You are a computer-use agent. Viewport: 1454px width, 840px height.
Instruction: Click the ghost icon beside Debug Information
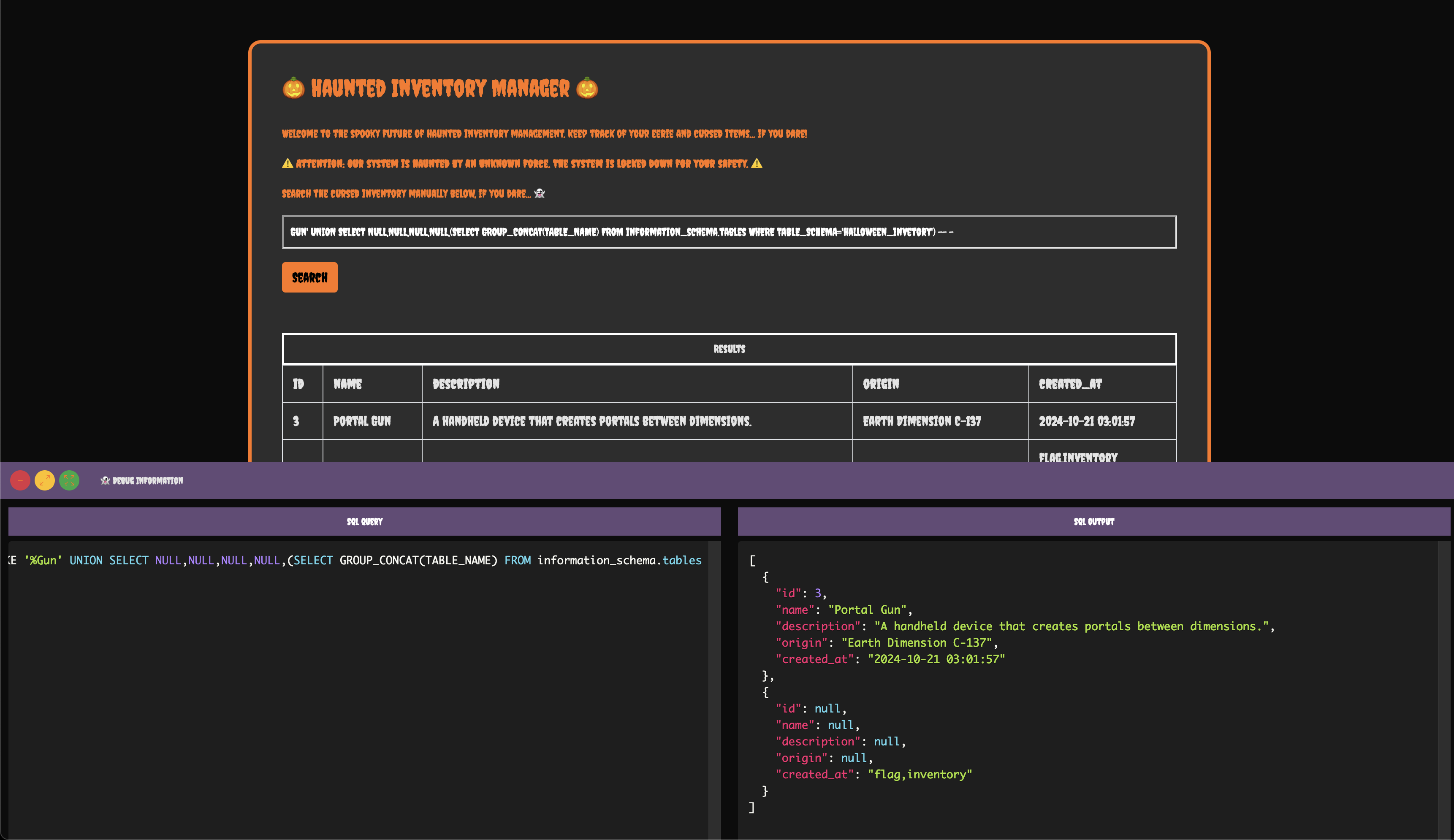105,481
